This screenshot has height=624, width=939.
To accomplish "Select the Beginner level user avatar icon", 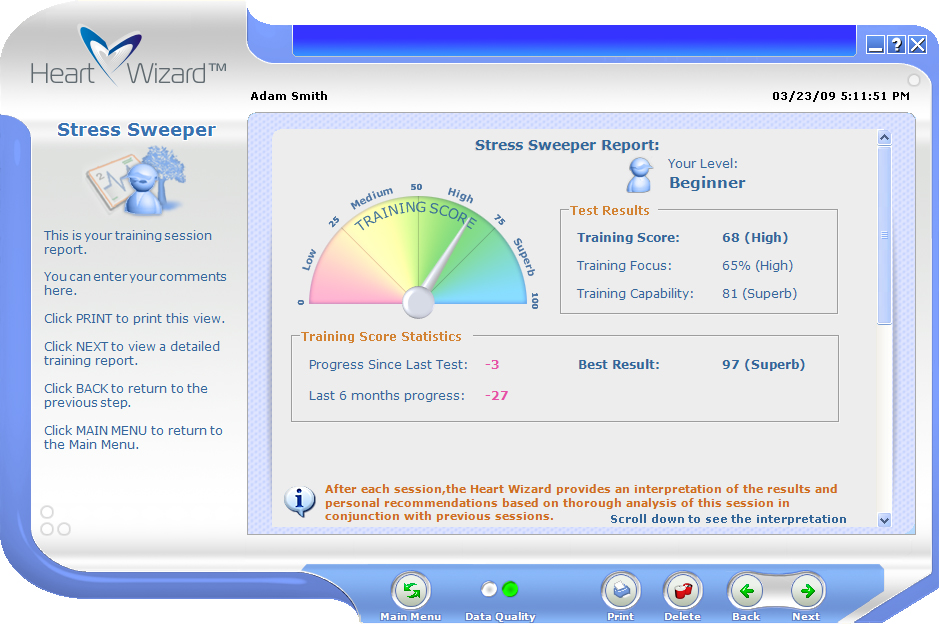I will [640, 175].
